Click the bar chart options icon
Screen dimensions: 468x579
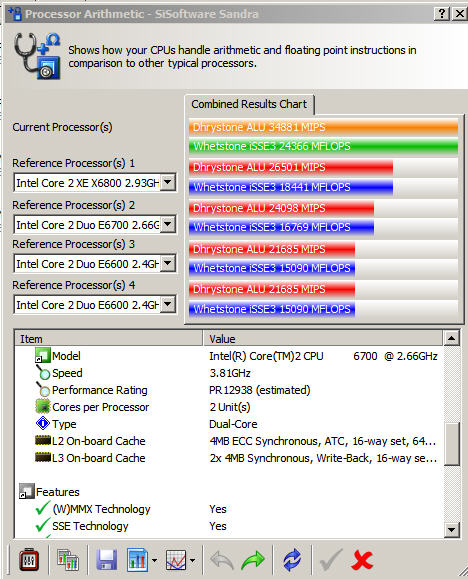[x=137, y=560]
